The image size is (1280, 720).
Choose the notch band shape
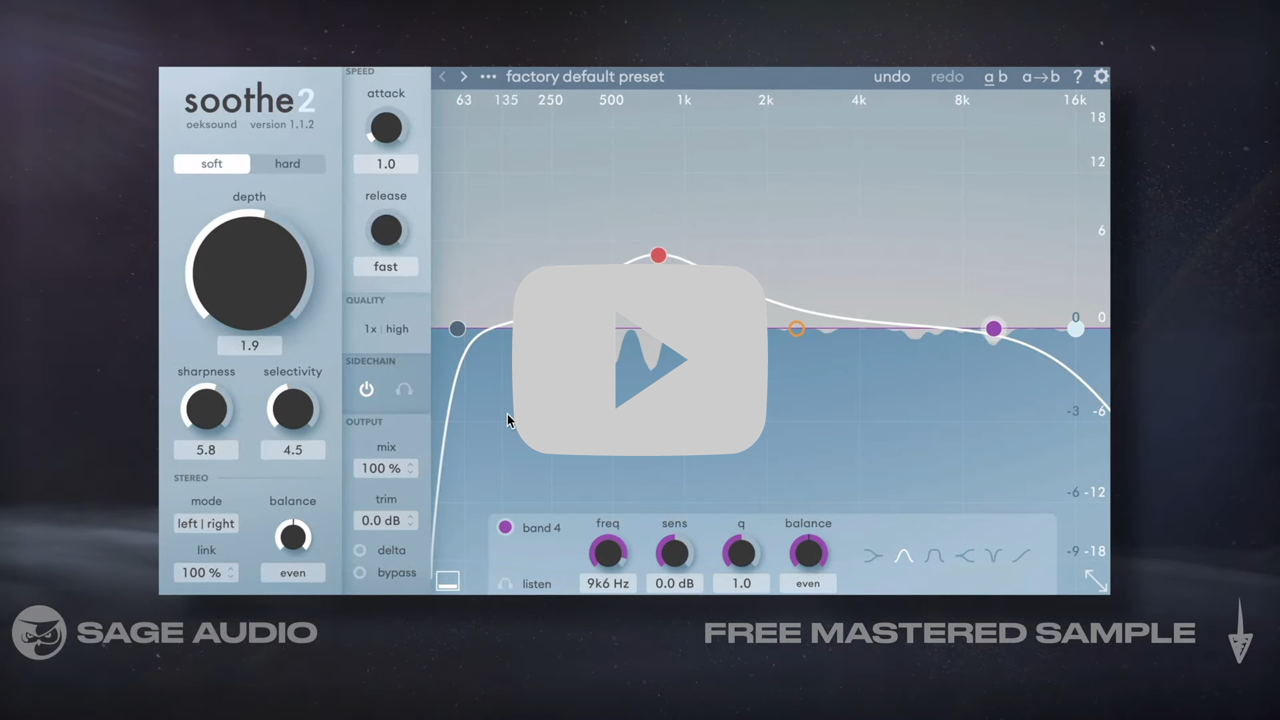click(993, 555)
